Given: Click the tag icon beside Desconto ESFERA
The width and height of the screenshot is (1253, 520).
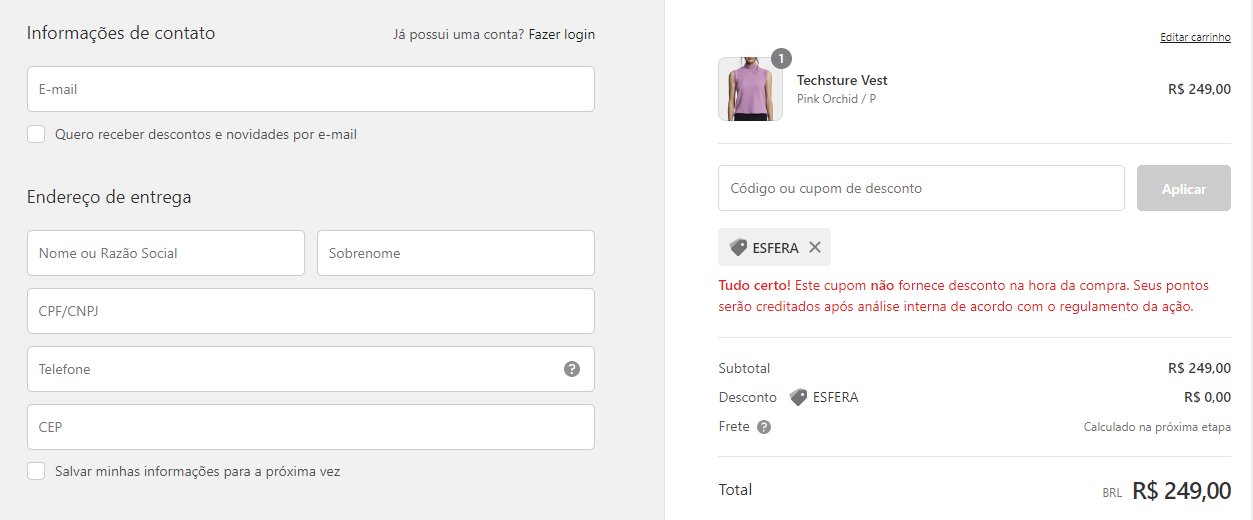Looking at the screenshot, I should tap(799, 397).
